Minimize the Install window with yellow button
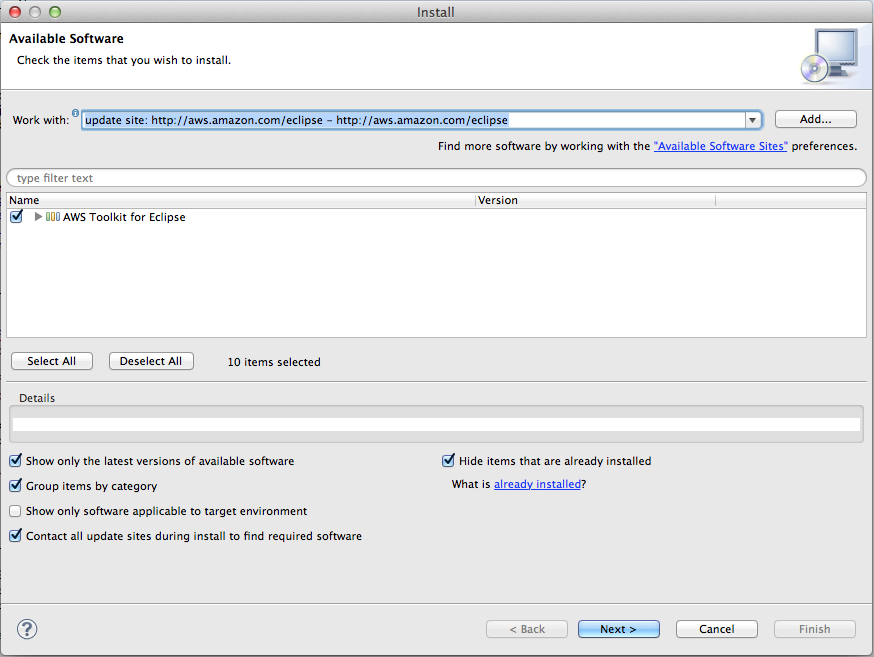Image resolution: width=874 pixels, height=657 pixels. pyautogui.click(x=35, y=12)
